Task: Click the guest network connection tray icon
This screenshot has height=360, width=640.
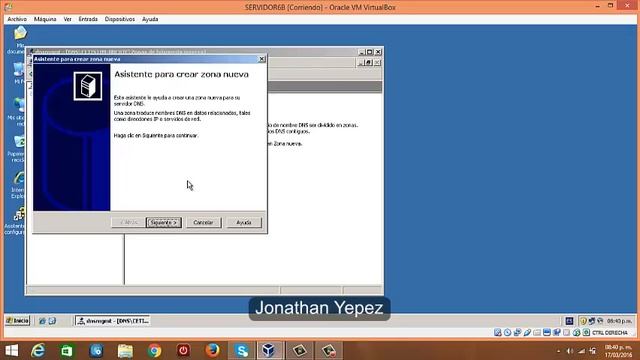Action: click(x=591, y=321)
